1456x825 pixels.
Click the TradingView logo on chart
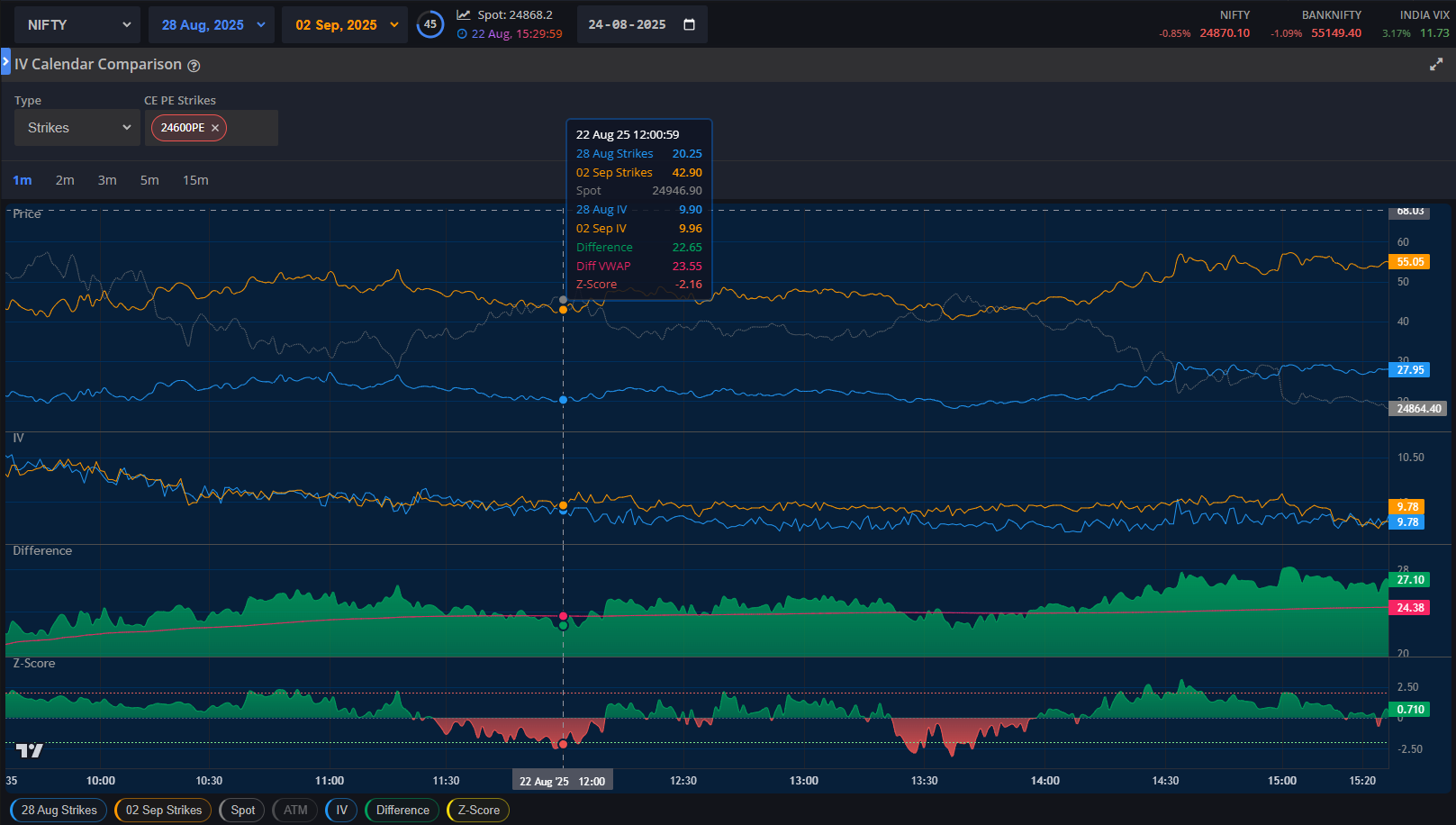coord(30,750)
